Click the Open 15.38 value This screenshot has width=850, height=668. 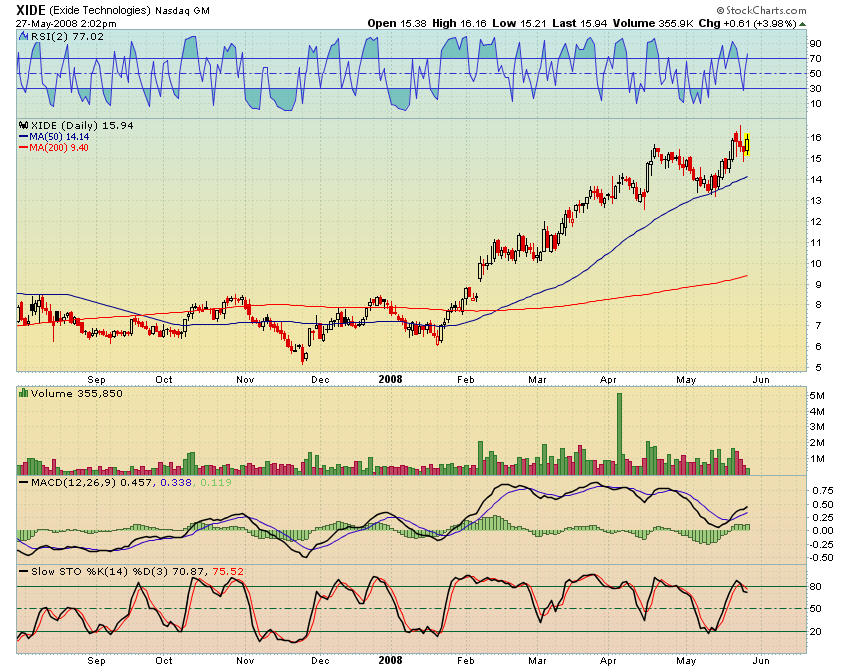coord(397,23)
